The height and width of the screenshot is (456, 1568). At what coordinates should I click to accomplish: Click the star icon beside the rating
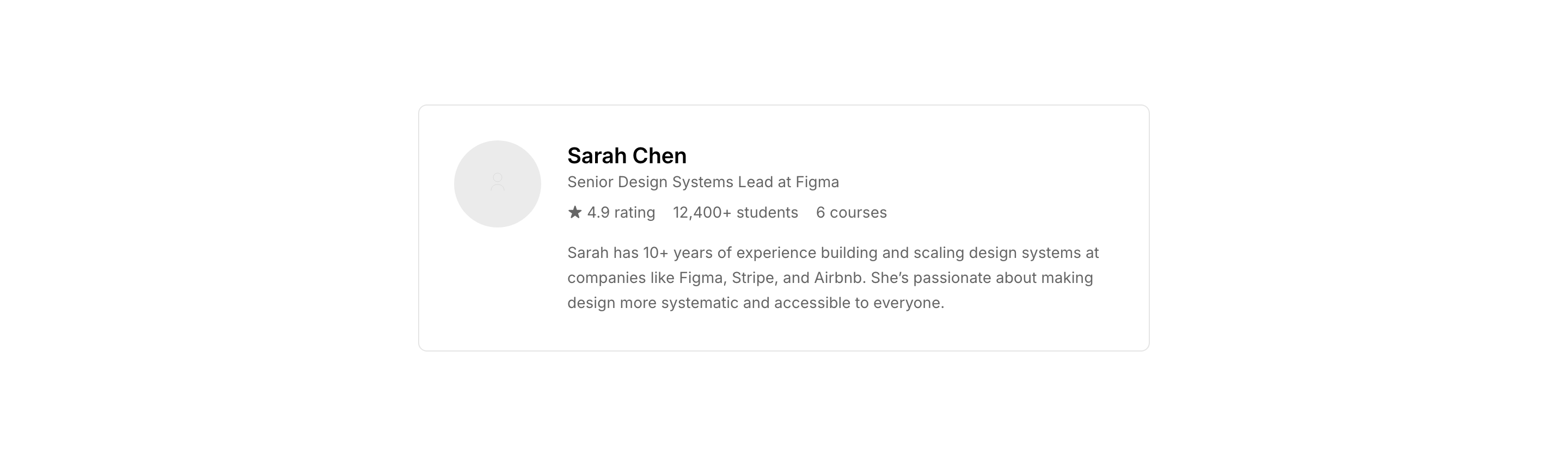[574, 212]
